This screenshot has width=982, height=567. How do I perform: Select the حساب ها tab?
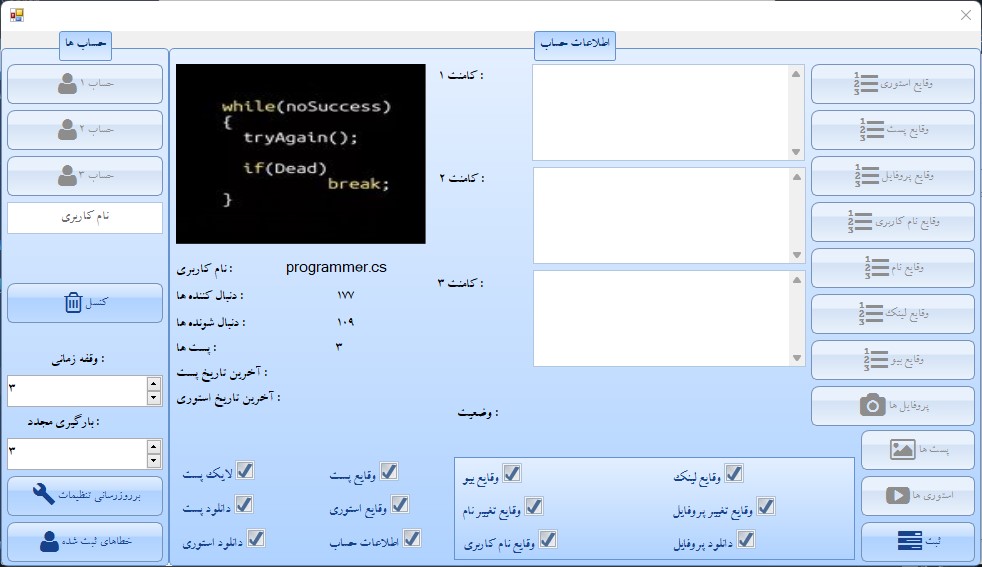coord(85,45)
